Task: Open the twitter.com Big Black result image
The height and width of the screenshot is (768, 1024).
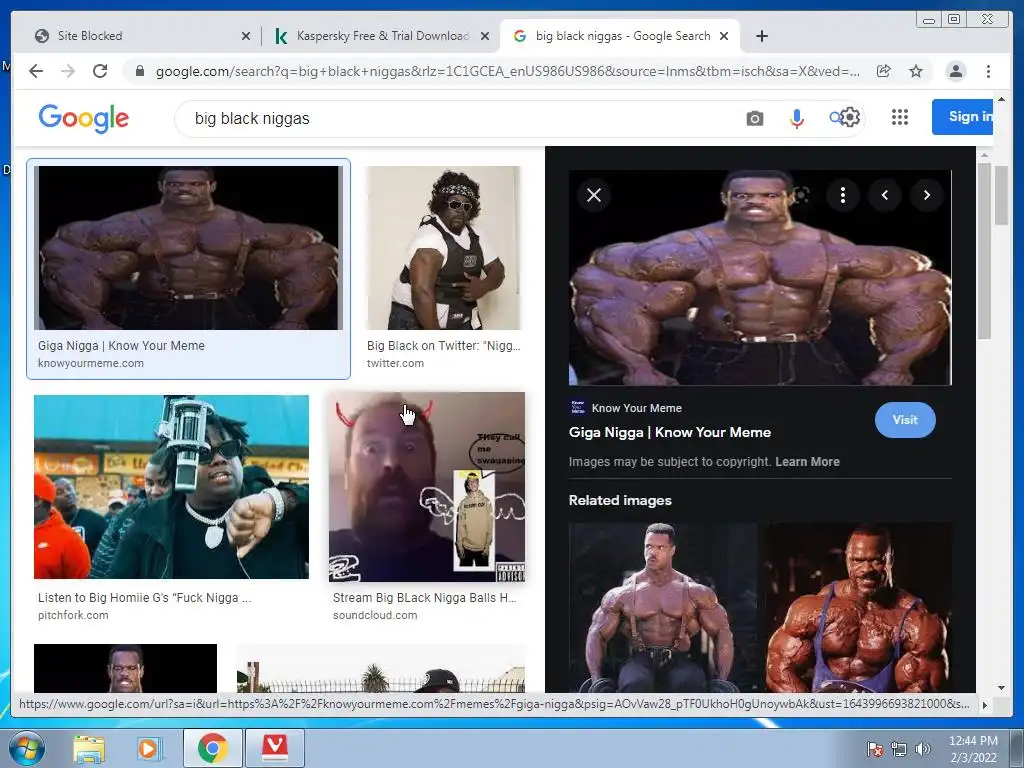Action: coord(443,248)
